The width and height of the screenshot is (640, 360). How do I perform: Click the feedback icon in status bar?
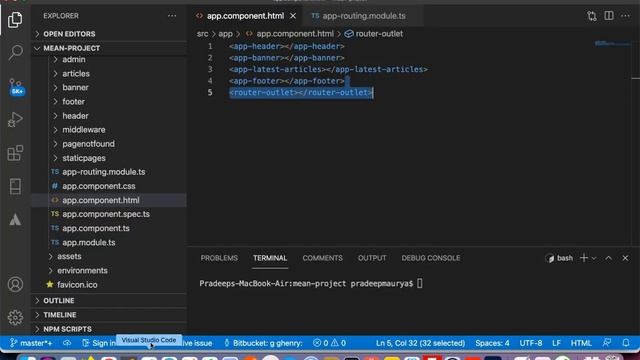(607, 343)
